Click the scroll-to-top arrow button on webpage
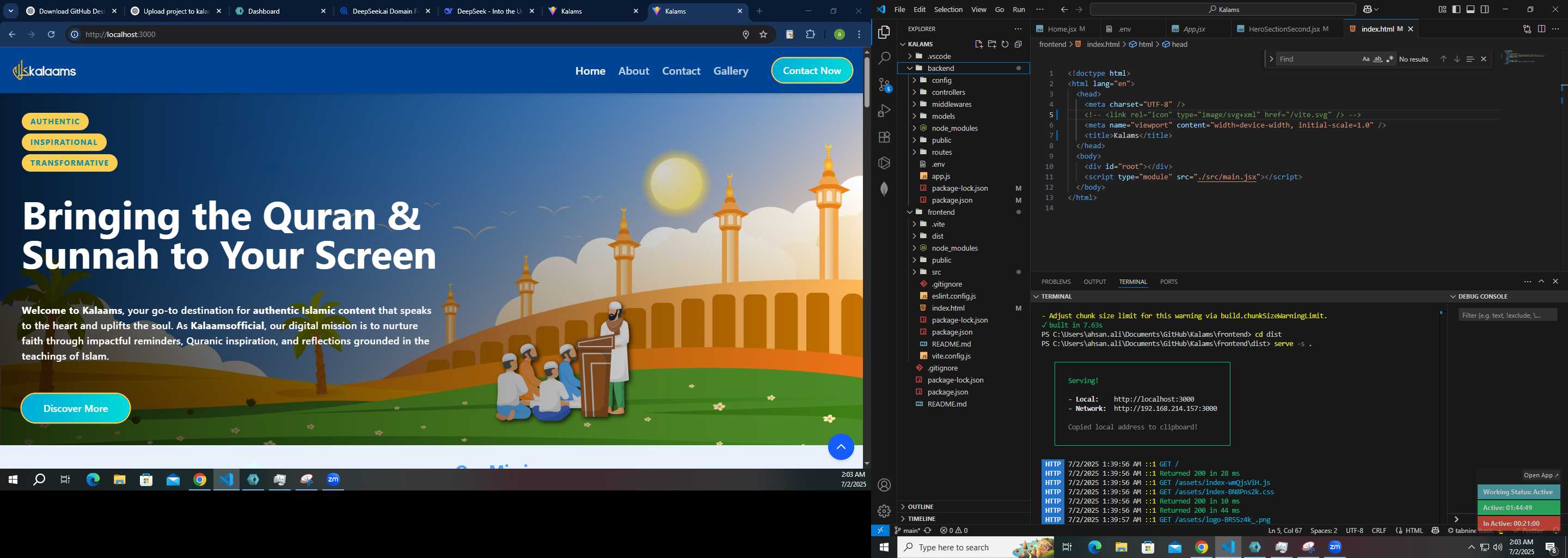 point(841,447)
